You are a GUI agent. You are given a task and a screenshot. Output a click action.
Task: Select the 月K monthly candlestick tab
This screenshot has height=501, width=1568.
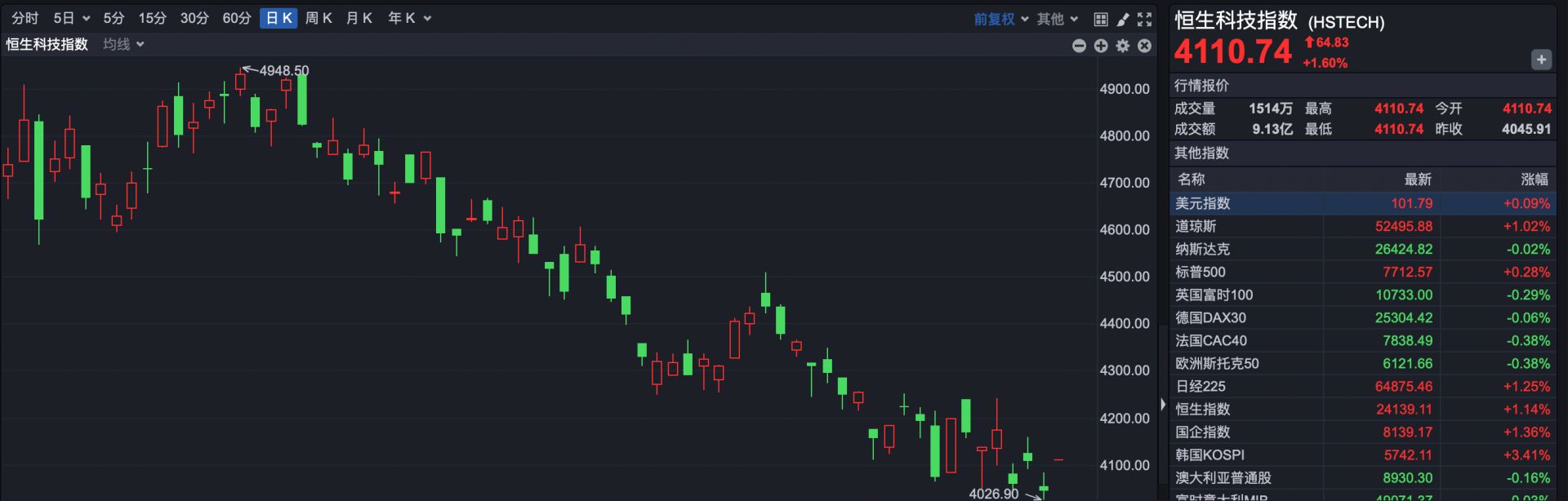tap(359, 18)
